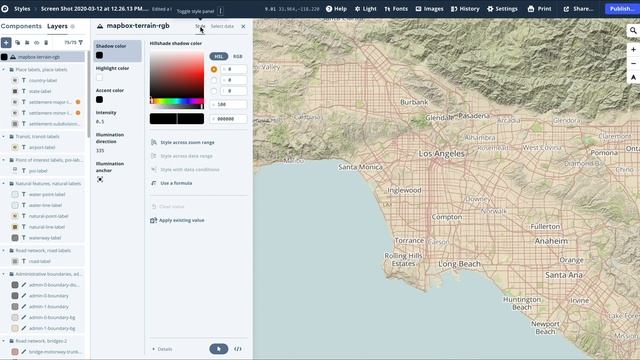Open Settings in the top bar
The height and width of the screenshot is (360, 640).
click(502, 9)
